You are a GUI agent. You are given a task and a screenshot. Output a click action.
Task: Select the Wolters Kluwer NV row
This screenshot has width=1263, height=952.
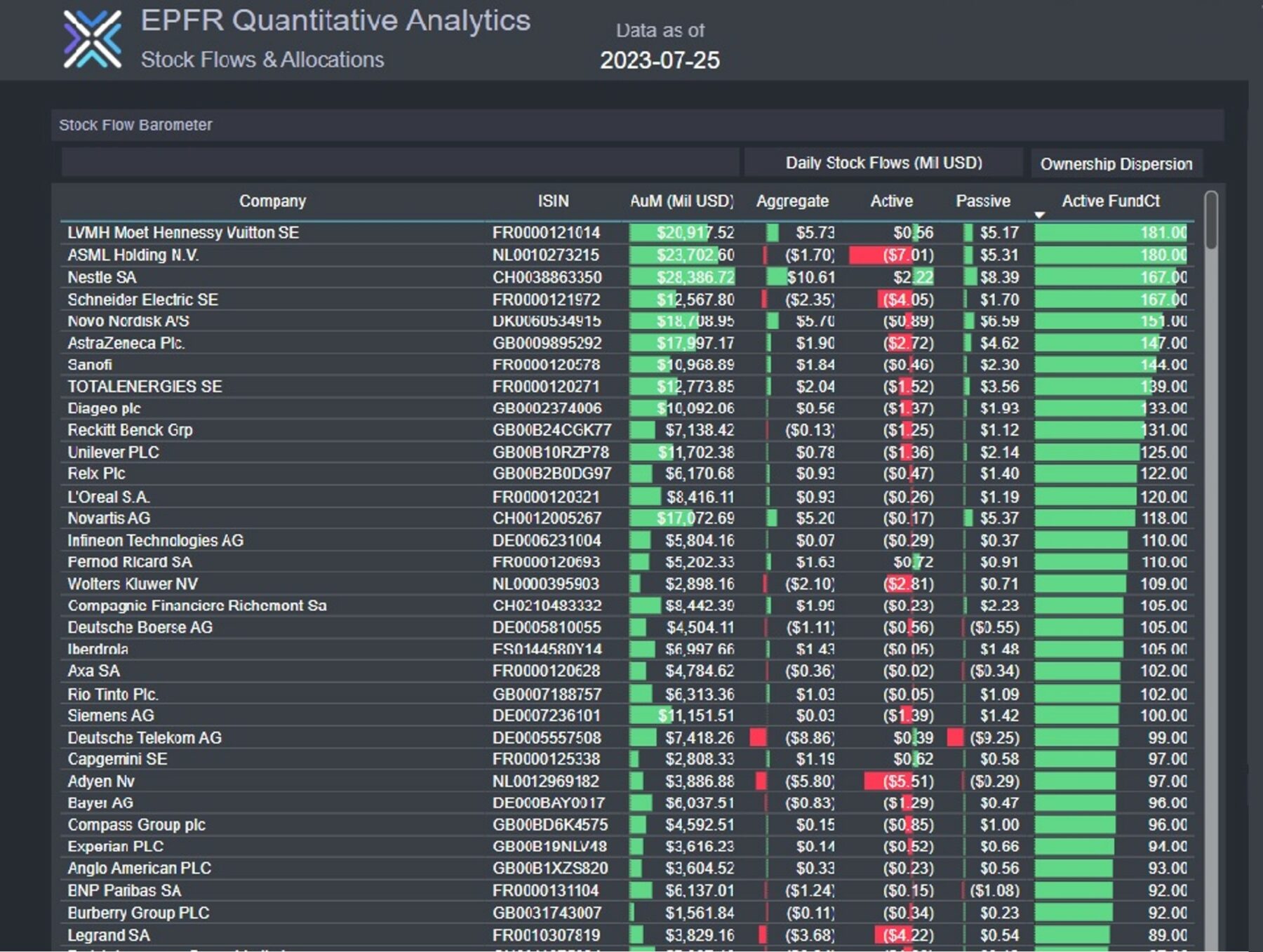click(x=627, y=584)
